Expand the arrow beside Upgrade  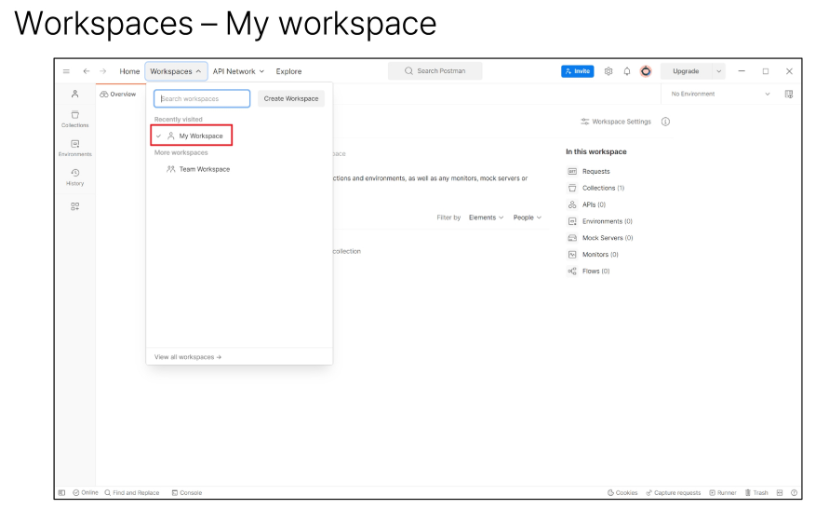pyautogui.click(x=719, y=71)
